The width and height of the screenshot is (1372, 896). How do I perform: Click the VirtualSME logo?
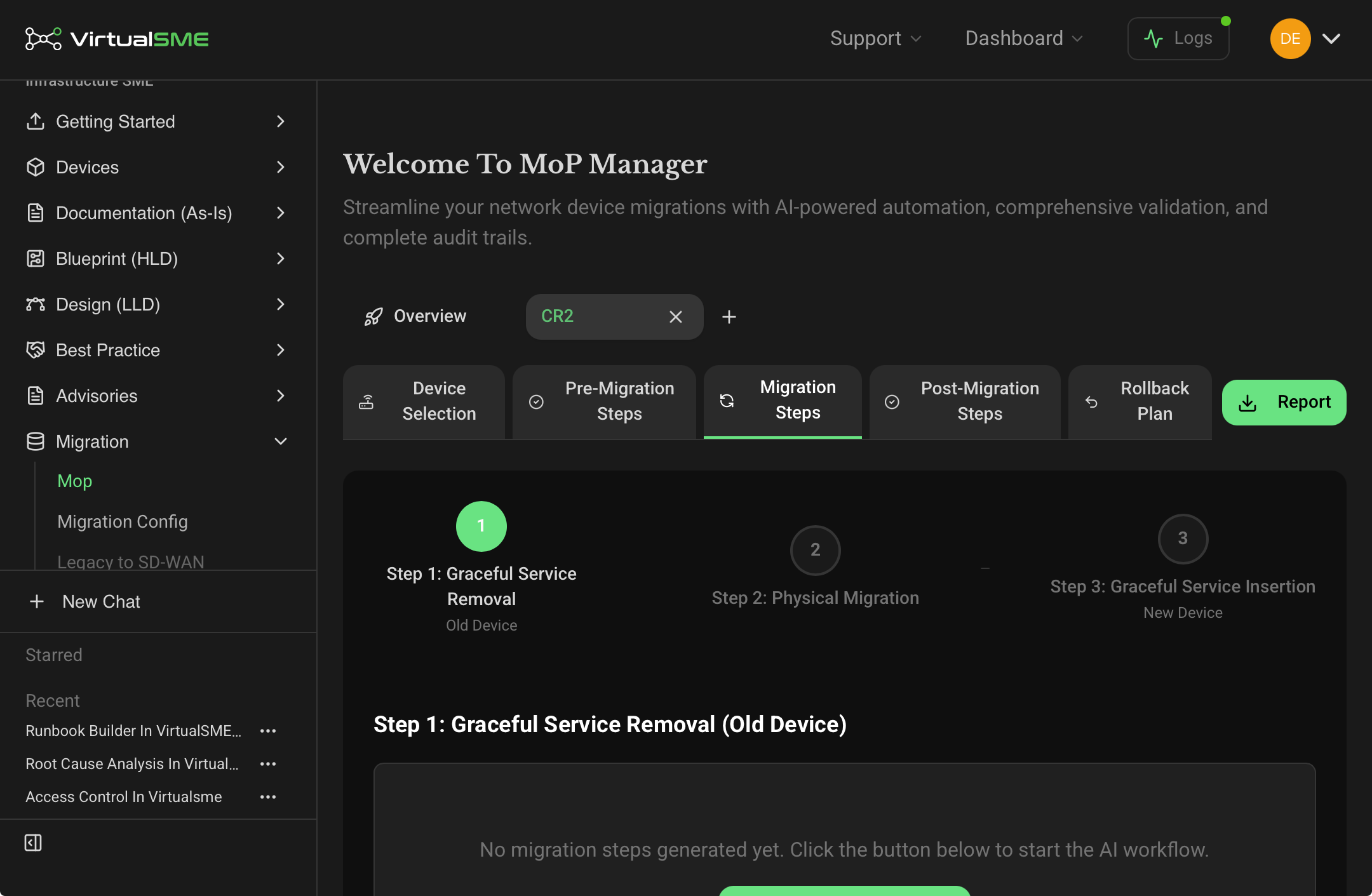coord(117,39)
